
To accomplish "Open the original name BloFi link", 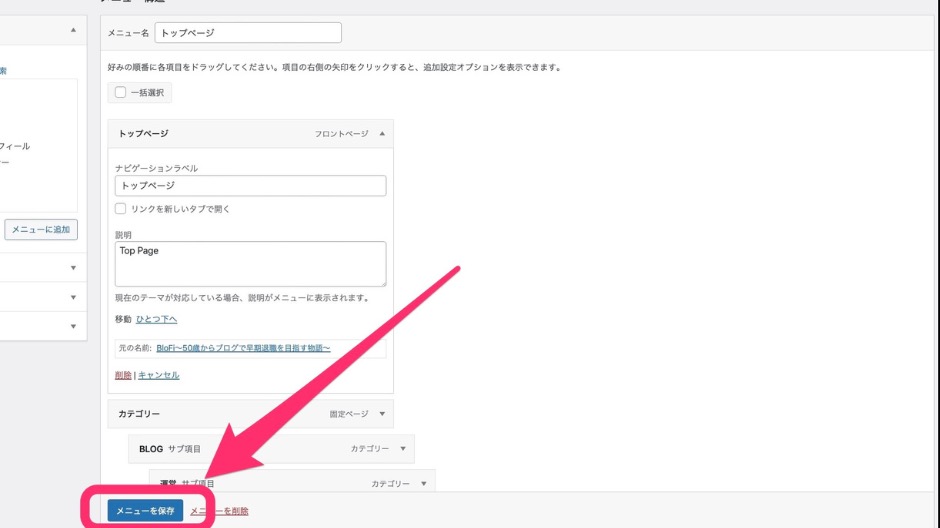I will click(243, 348).
